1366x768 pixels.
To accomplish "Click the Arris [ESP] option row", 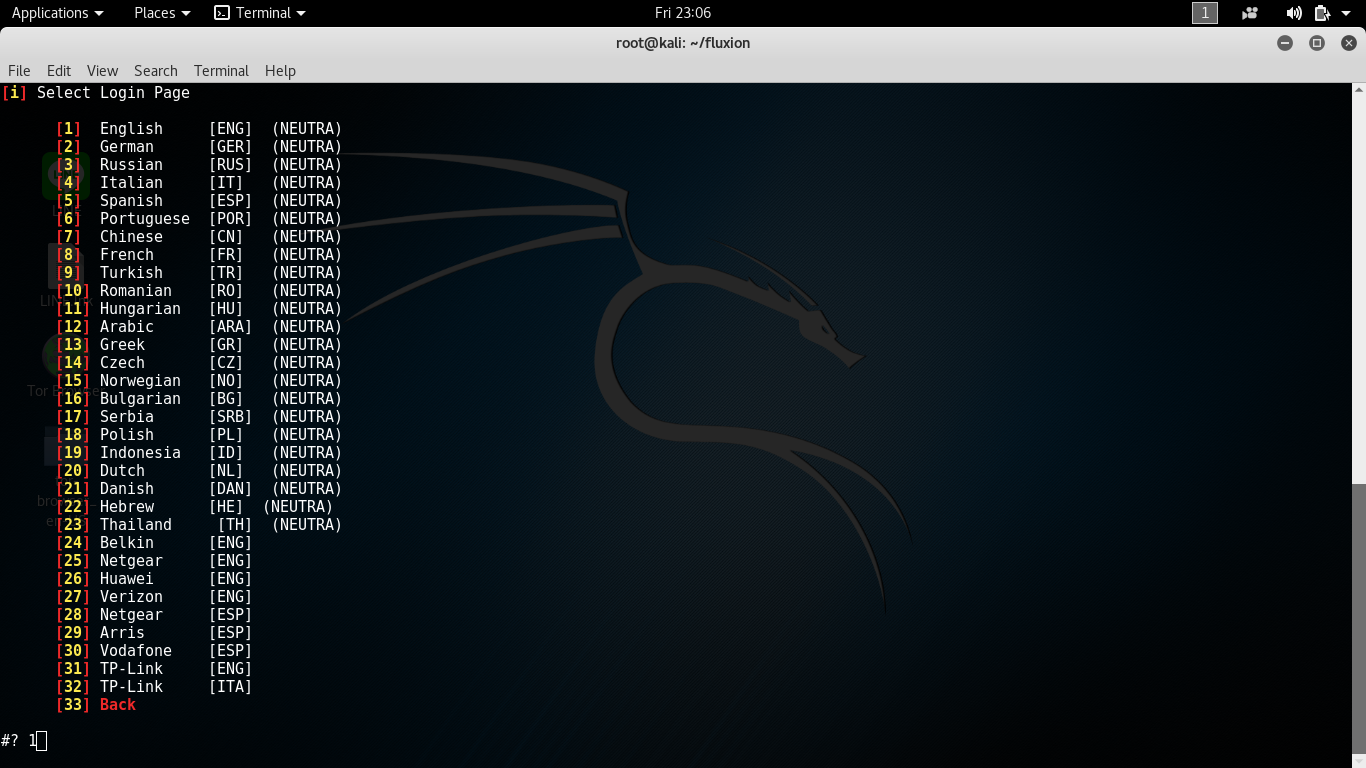I will pyautogui.click(x=154, y=633).
